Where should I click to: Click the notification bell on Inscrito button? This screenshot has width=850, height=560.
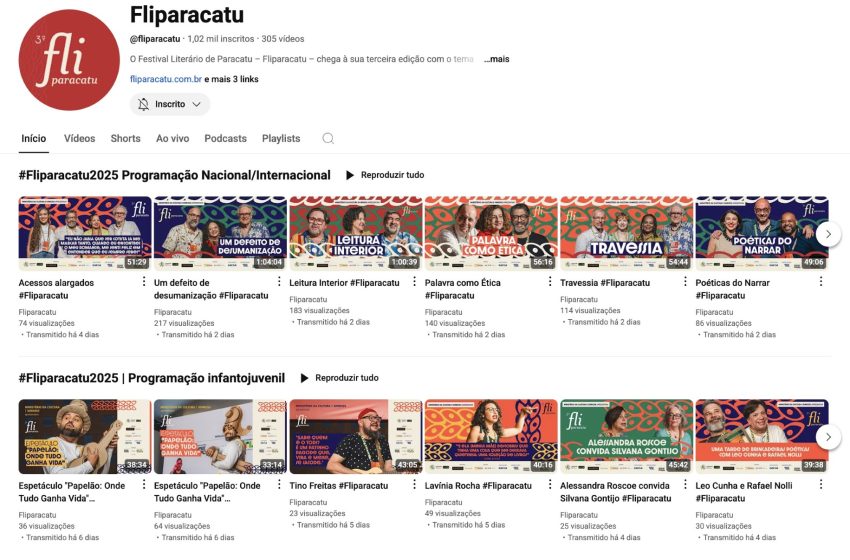[143, 104]
